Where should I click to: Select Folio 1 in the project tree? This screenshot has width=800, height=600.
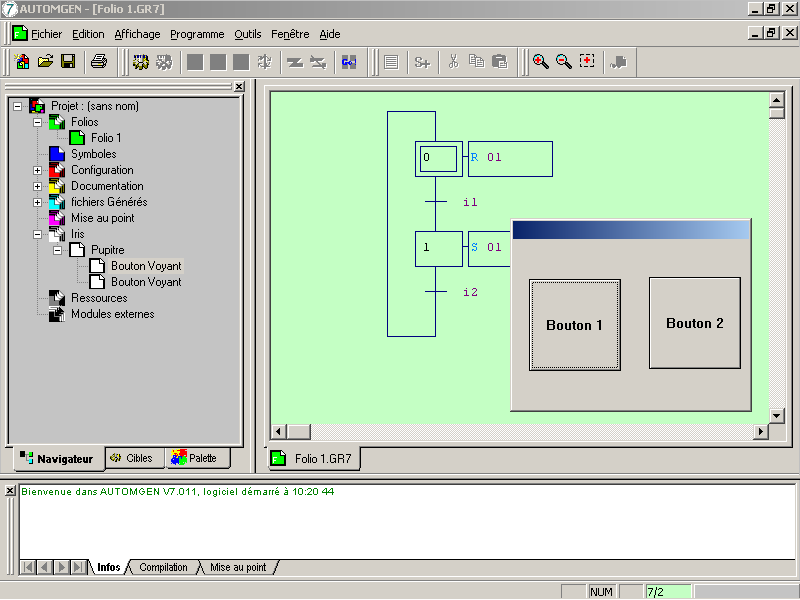pos(106,138)
